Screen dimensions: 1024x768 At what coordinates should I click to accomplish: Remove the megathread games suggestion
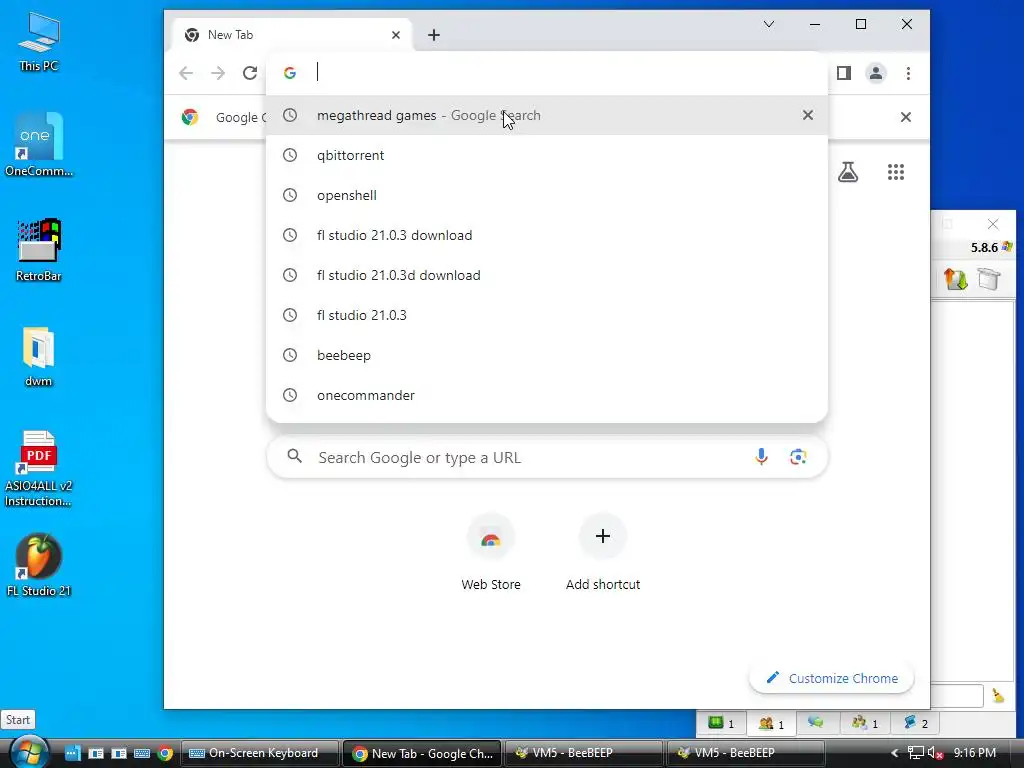(808, 115)
